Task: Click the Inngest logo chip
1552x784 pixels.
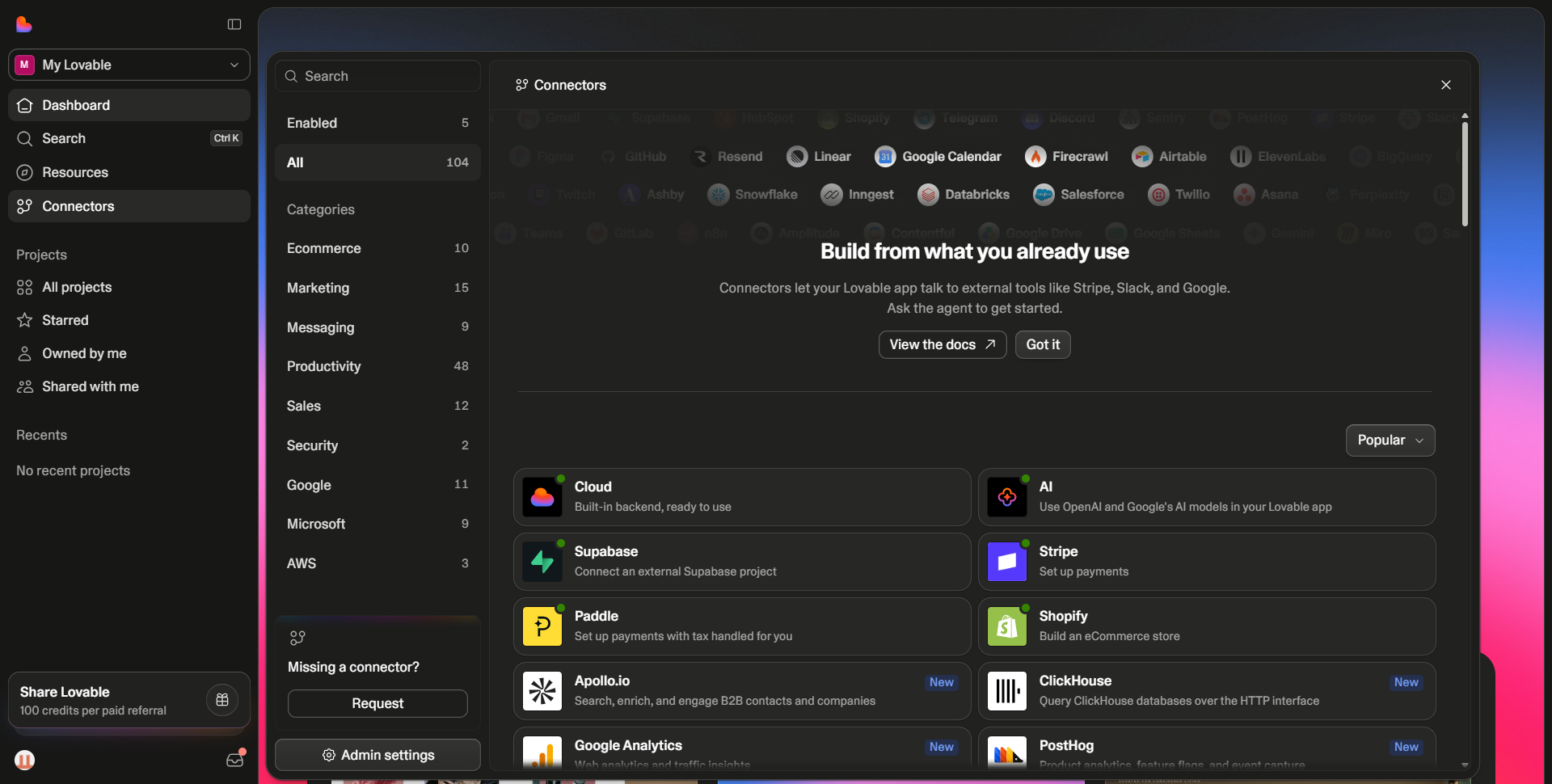Action: [857, 195]
